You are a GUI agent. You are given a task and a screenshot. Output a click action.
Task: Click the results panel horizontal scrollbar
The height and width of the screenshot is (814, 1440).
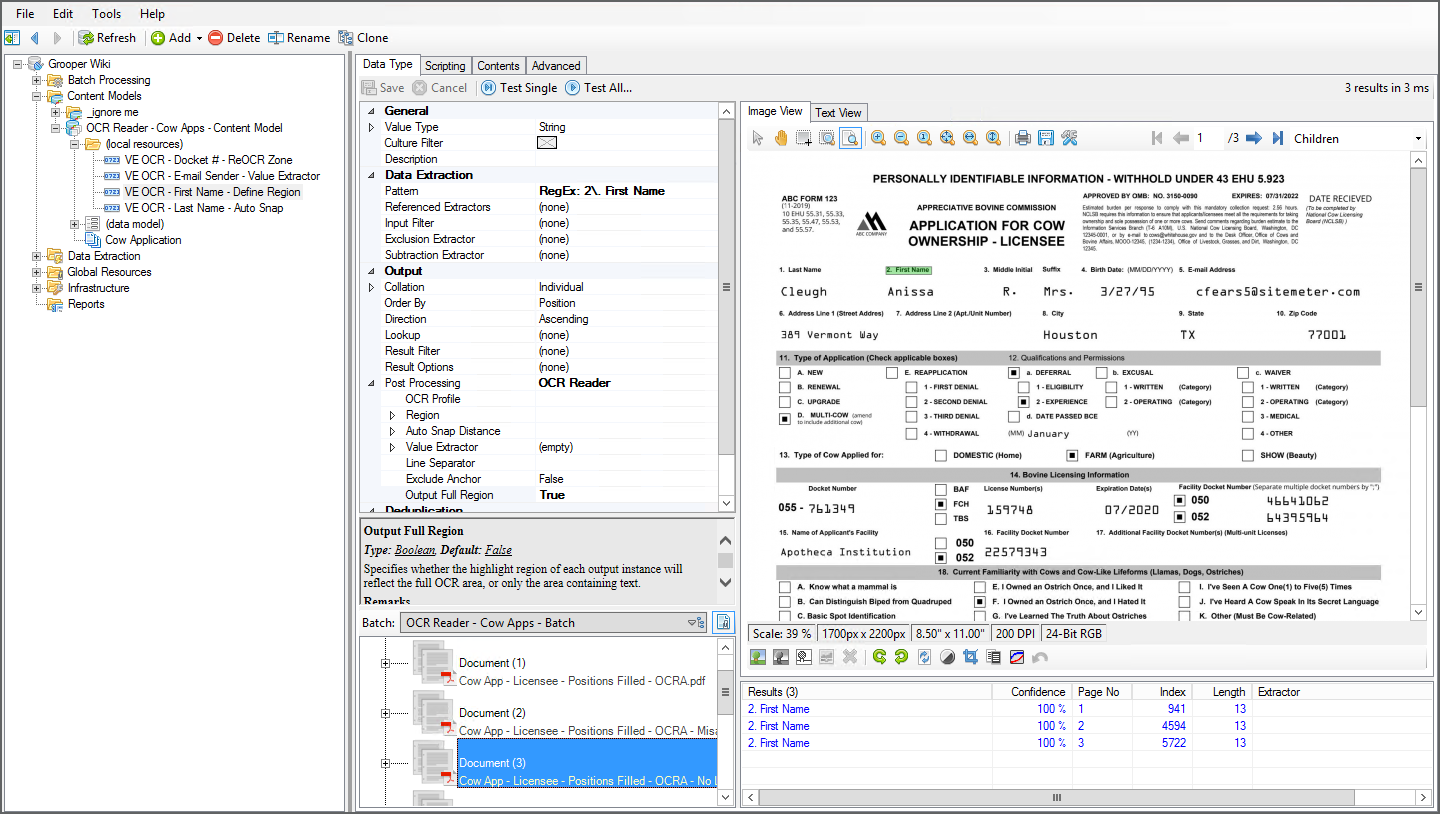click(x=1058, y=797)
